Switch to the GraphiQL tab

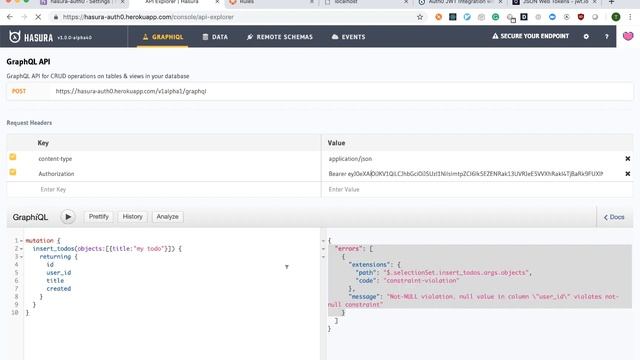[x=162, y=37]
